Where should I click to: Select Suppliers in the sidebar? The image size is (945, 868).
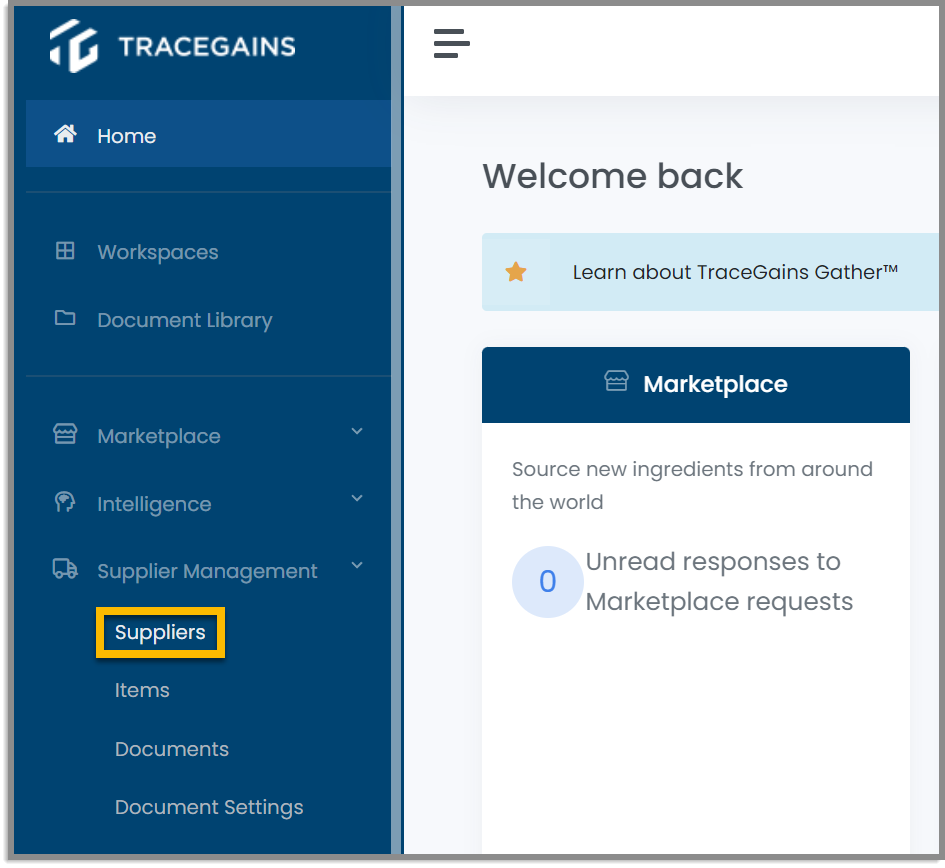pos(160,632)
